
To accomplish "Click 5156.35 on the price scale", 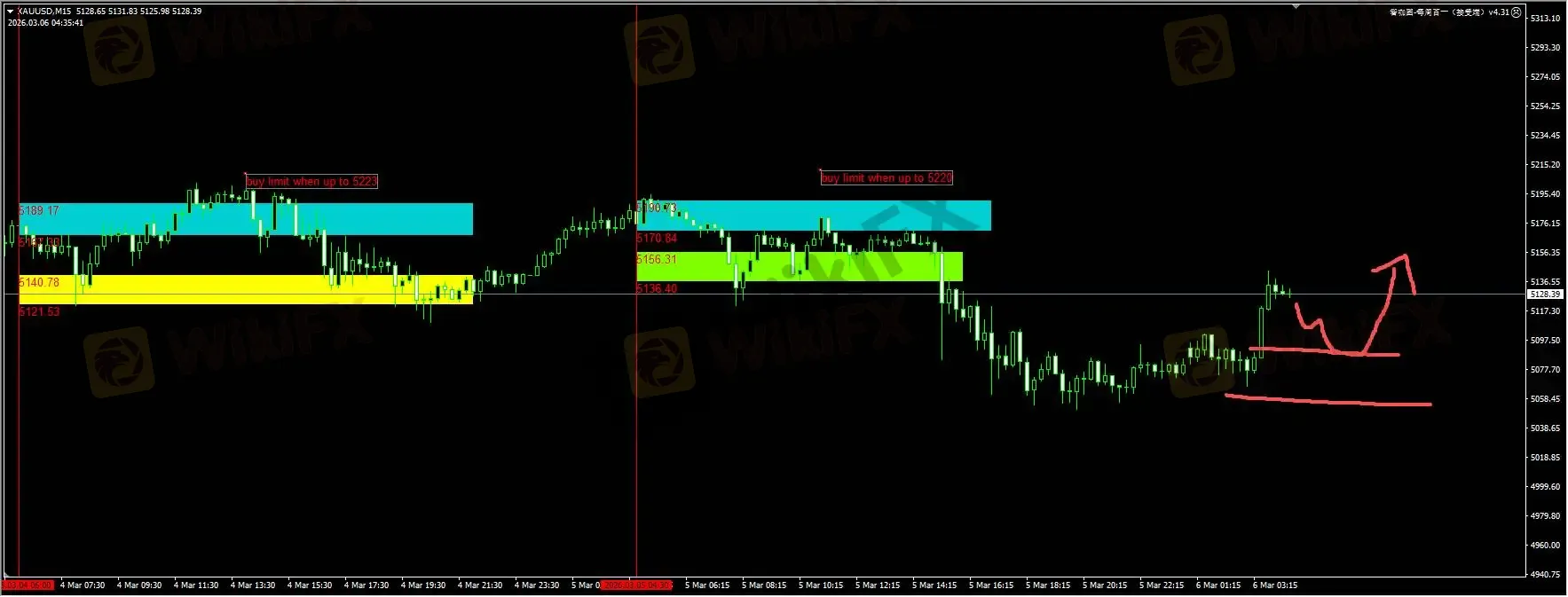I will pyautogui.click(x=1545, y=253).
